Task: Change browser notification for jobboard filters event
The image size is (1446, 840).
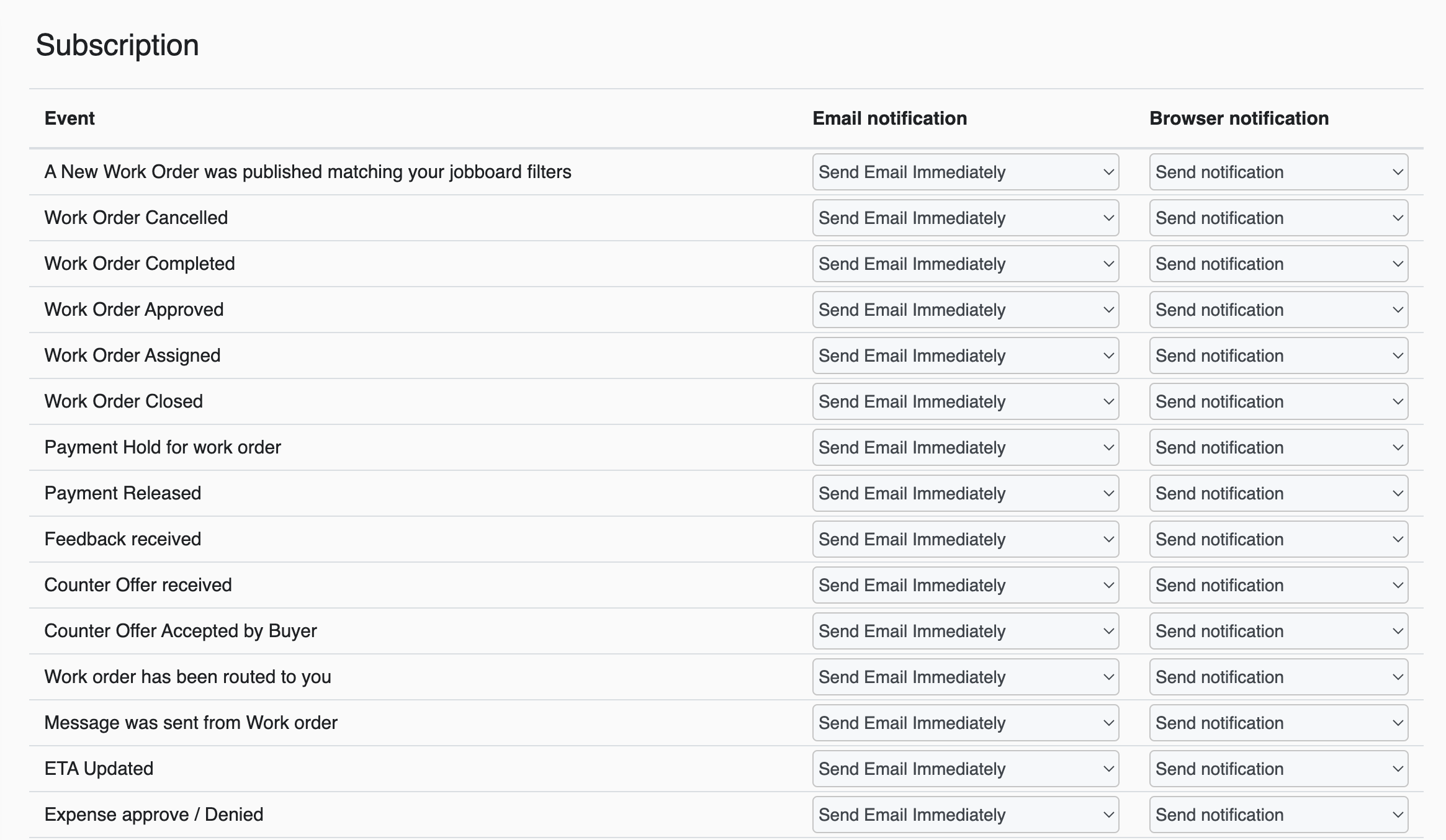Action: click(1278, 172)
